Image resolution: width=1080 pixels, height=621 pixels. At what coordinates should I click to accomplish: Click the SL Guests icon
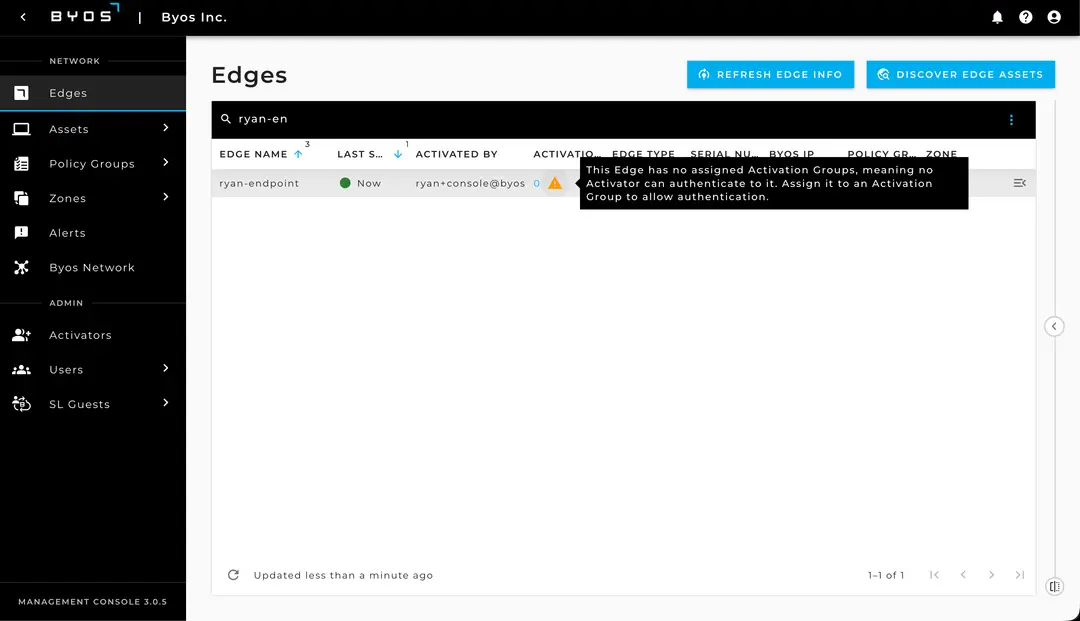click(x=21, y=403)
